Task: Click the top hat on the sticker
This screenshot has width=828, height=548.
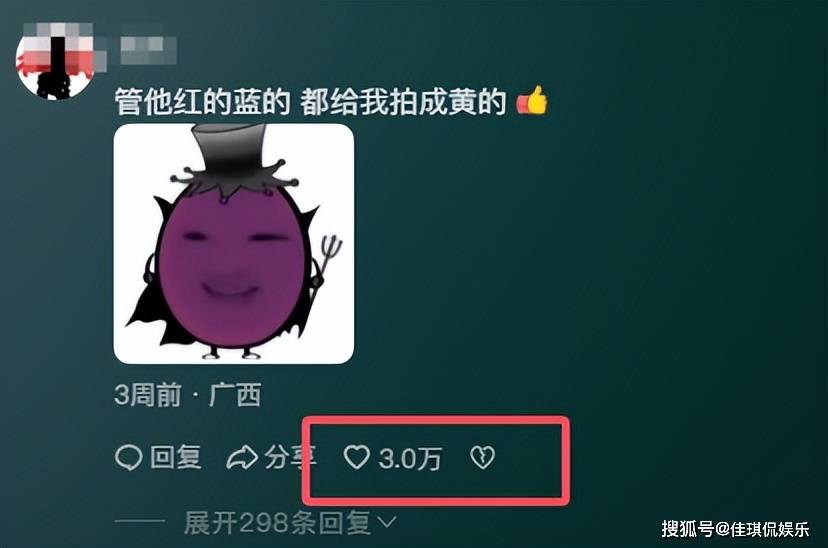Action: pyautogui.click(x=228, y=153)
